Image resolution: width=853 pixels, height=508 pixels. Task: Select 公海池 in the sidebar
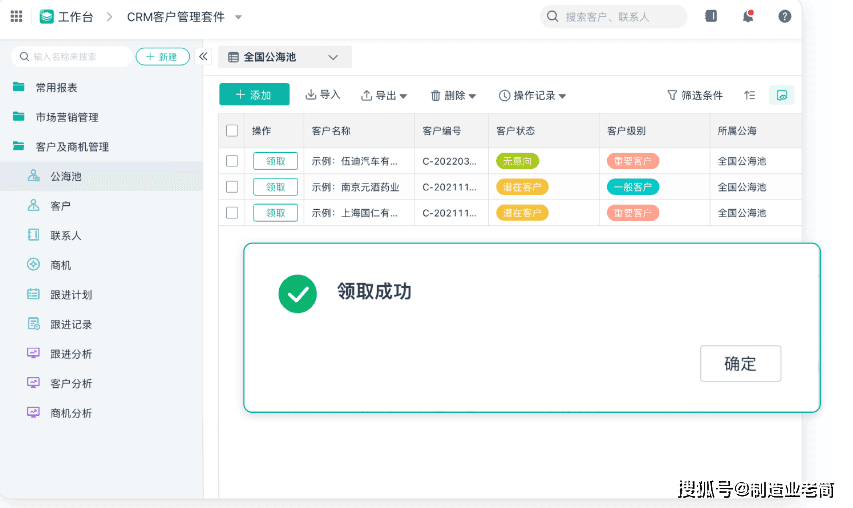[x=66, y=176]
